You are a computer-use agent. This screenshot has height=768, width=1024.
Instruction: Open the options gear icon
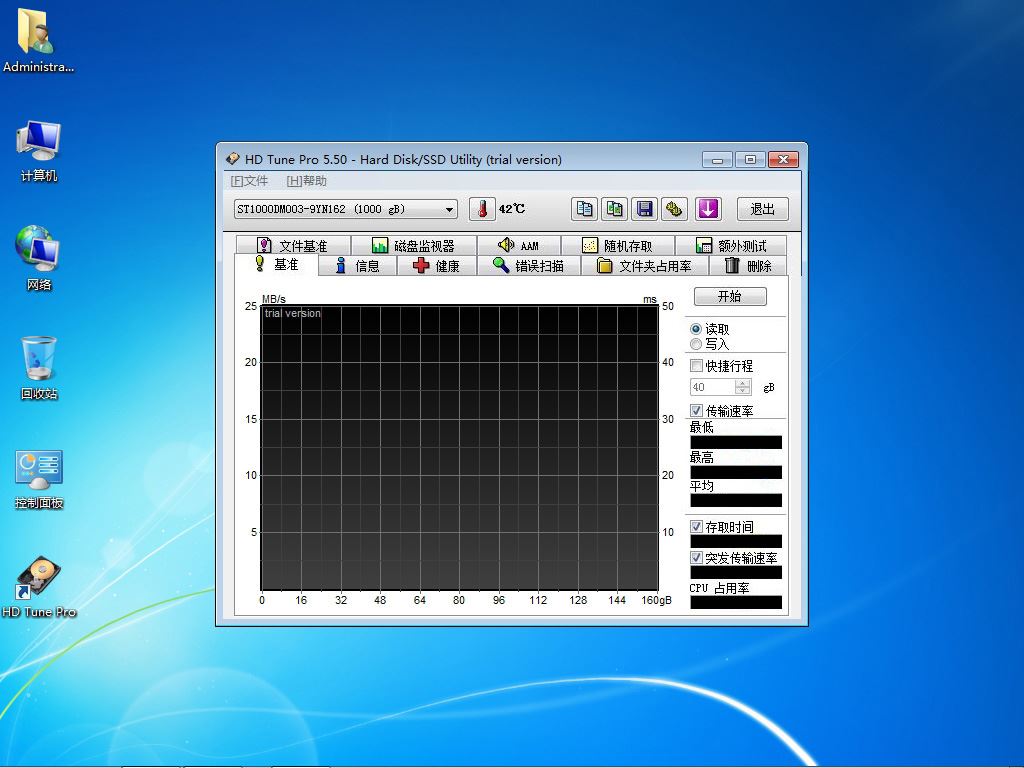tap(675, 209)
